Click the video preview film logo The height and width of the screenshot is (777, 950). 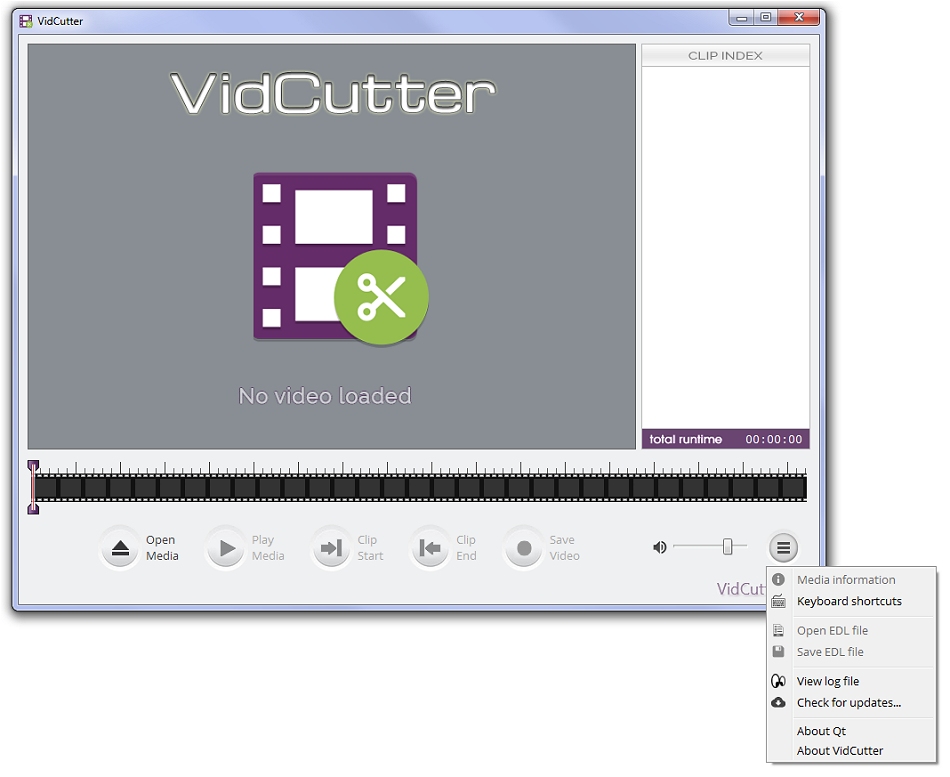(x=340, y=259)
